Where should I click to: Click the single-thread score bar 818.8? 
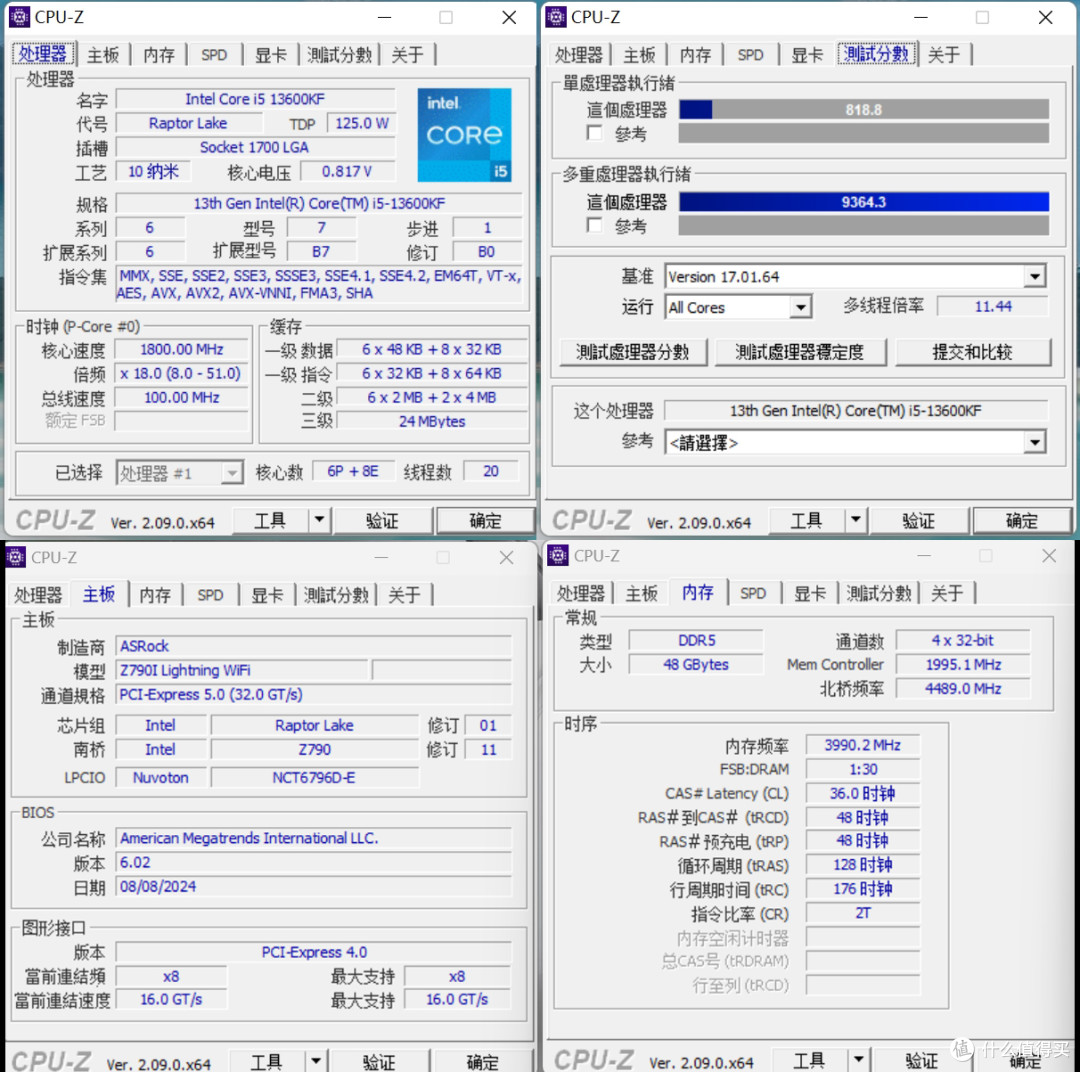pos(864,110)
